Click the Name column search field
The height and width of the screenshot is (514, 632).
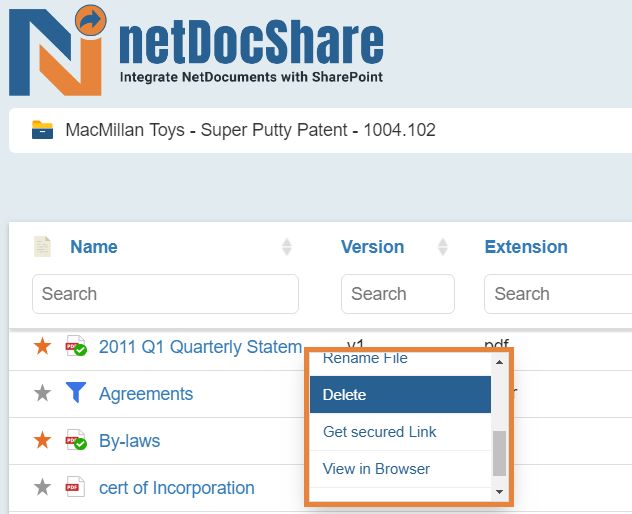[x=165, y=294]
